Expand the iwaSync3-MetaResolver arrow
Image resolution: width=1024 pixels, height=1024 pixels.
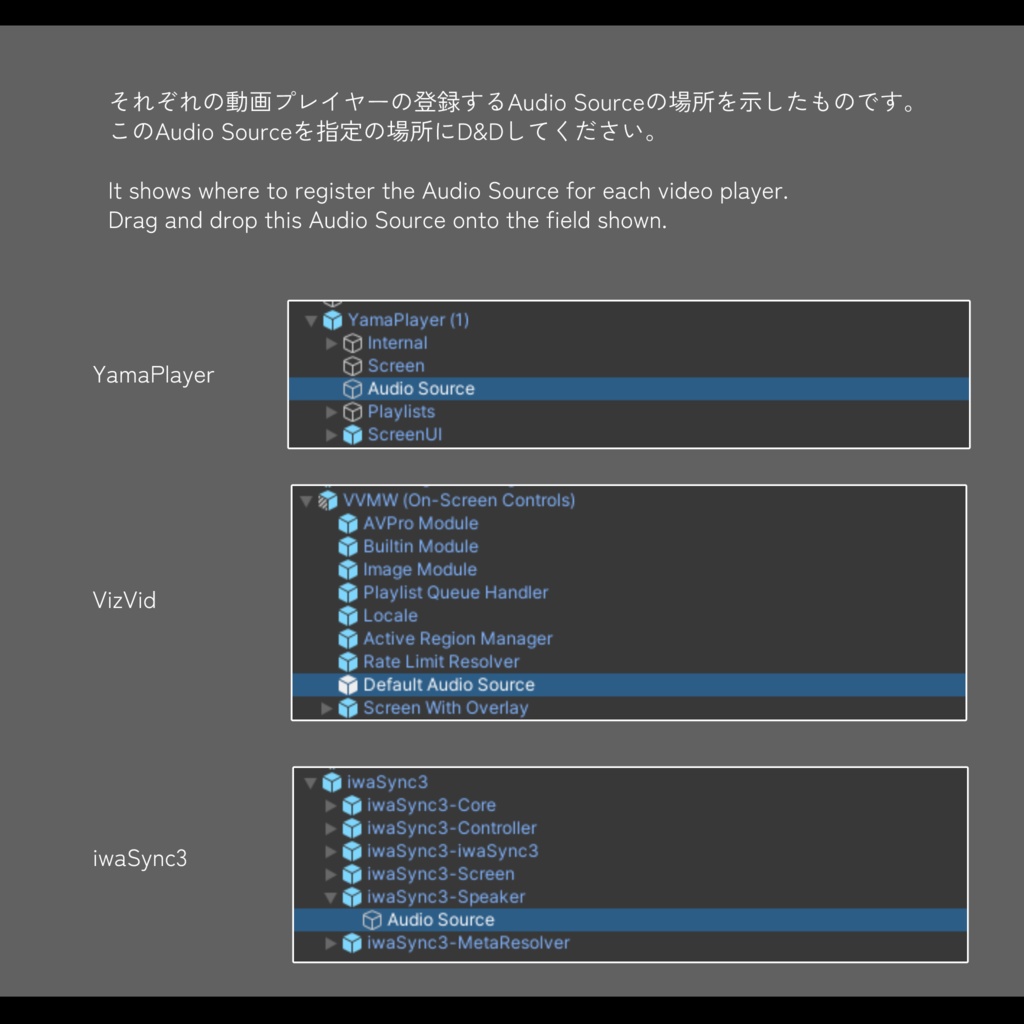(x=330, y=943)
